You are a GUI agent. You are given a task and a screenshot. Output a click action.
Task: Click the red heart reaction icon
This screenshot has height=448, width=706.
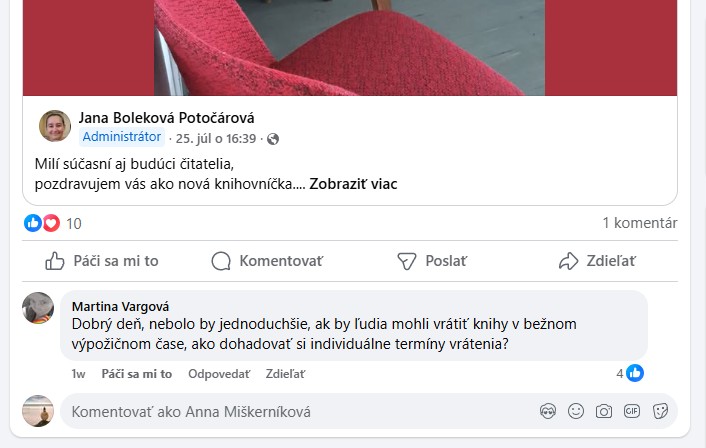pyautogui.click(x=51, y=223)
